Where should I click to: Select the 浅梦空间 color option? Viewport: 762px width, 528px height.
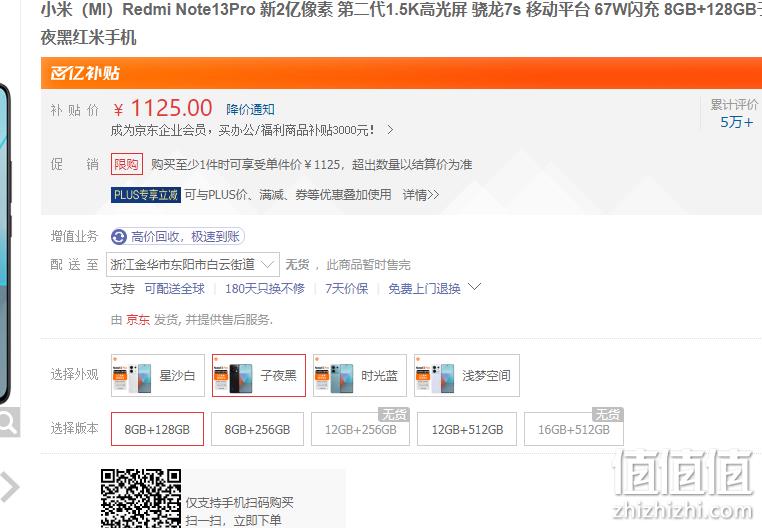tap(467, 375)
